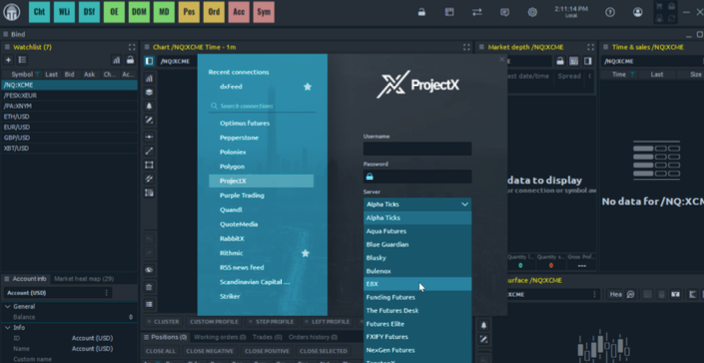
Task: Click the lock icon in top toolbar
Action: pos(422,13)
